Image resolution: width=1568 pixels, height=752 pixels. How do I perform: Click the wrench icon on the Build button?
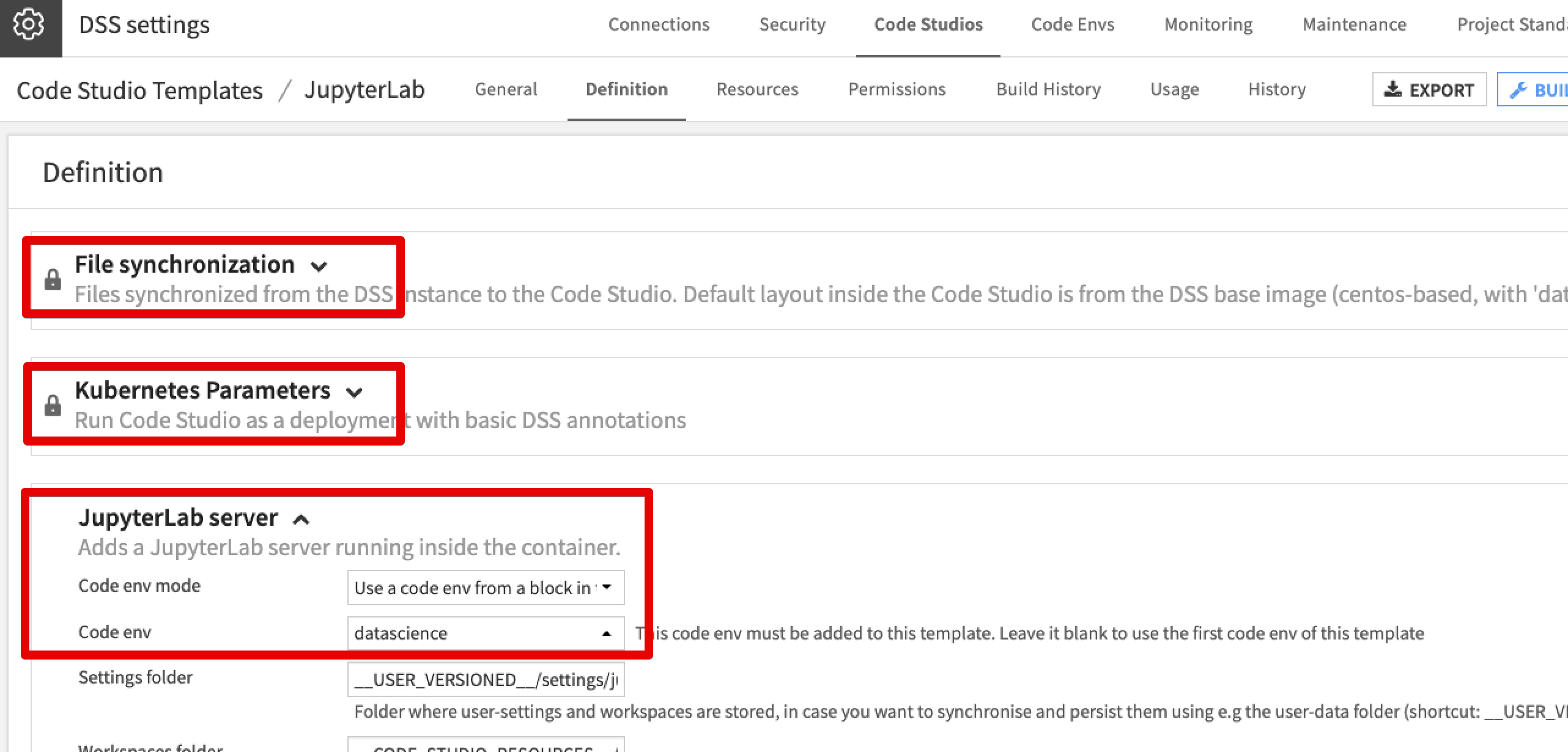1518,90
